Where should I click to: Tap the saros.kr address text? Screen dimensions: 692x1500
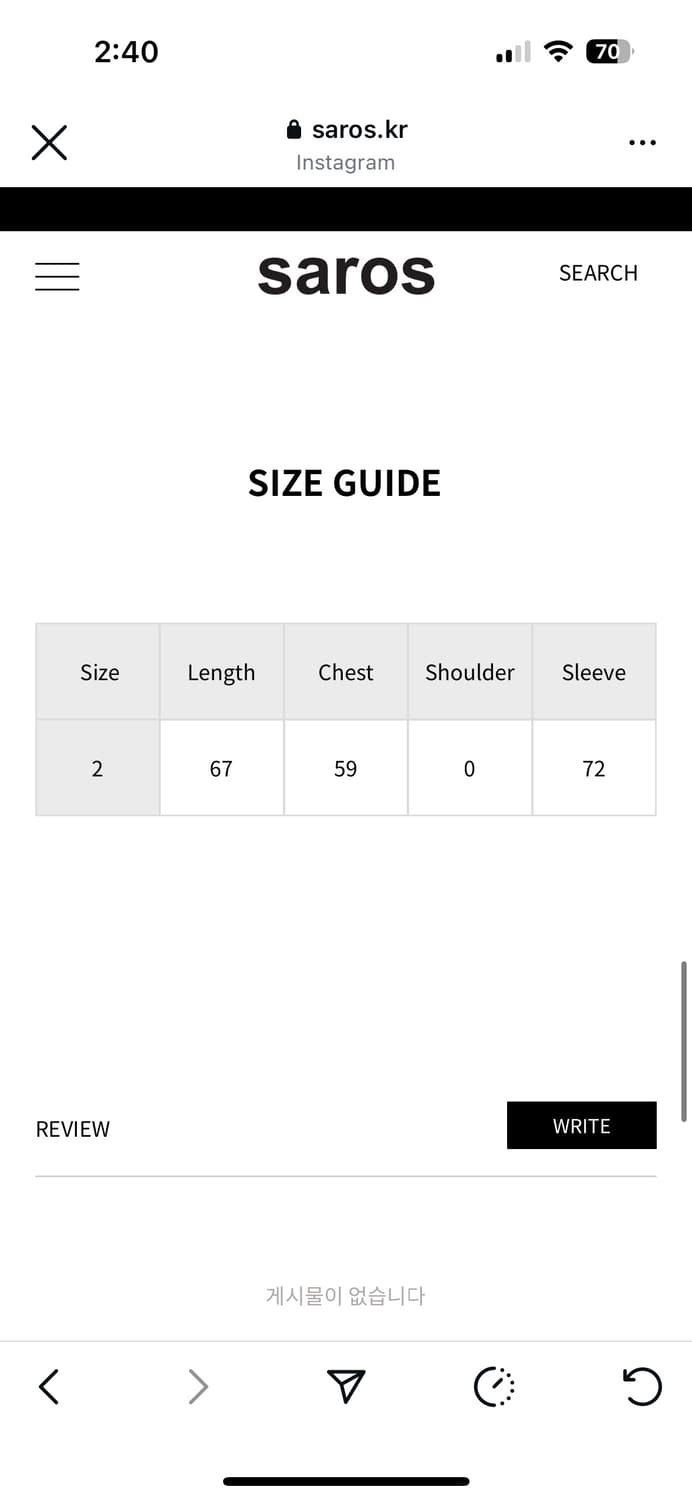coord(359,130)
